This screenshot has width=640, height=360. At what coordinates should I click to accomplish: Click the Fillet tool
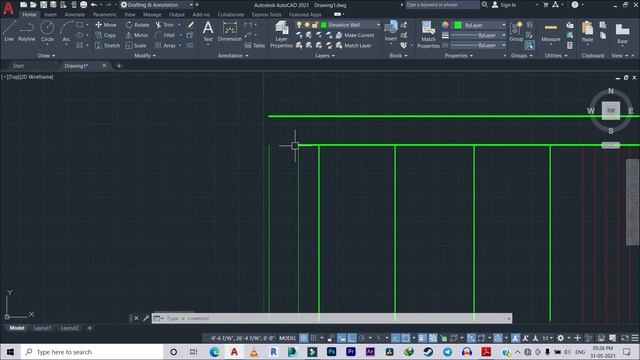[165, 35]
